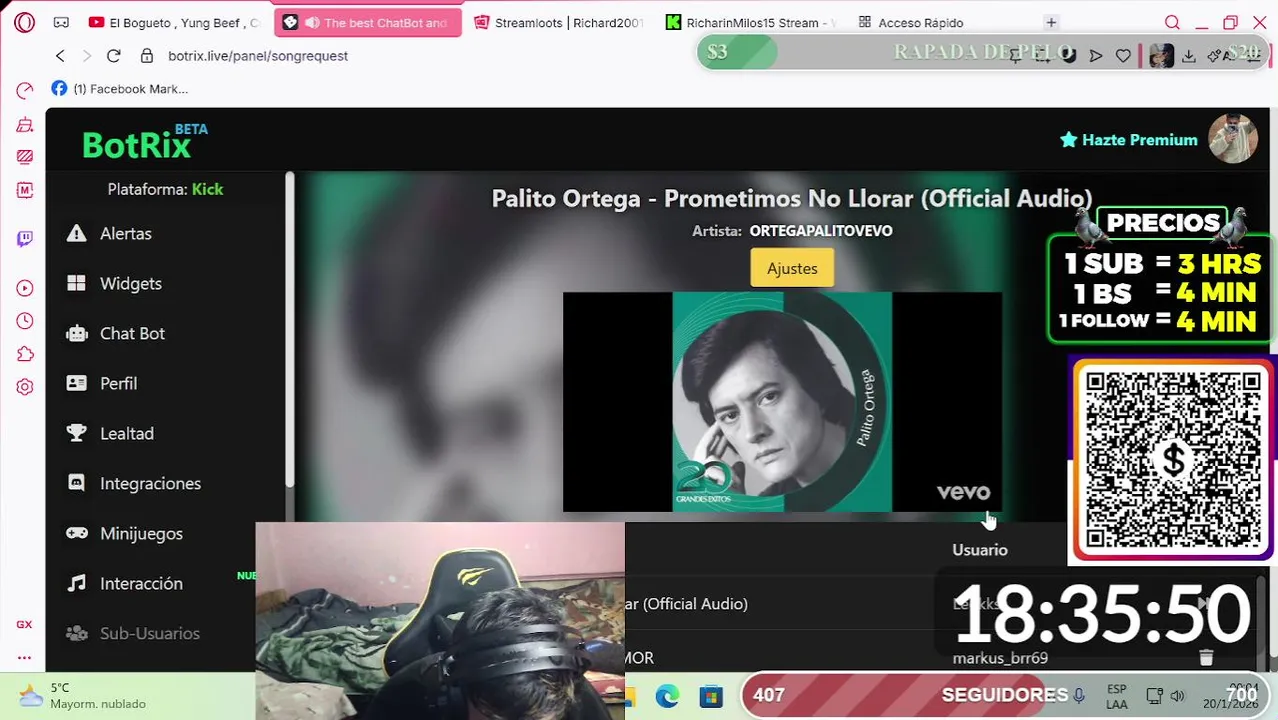Screen dimensions: 1278x720
Task: Click the Interacción music note icon
Action: 76,583
